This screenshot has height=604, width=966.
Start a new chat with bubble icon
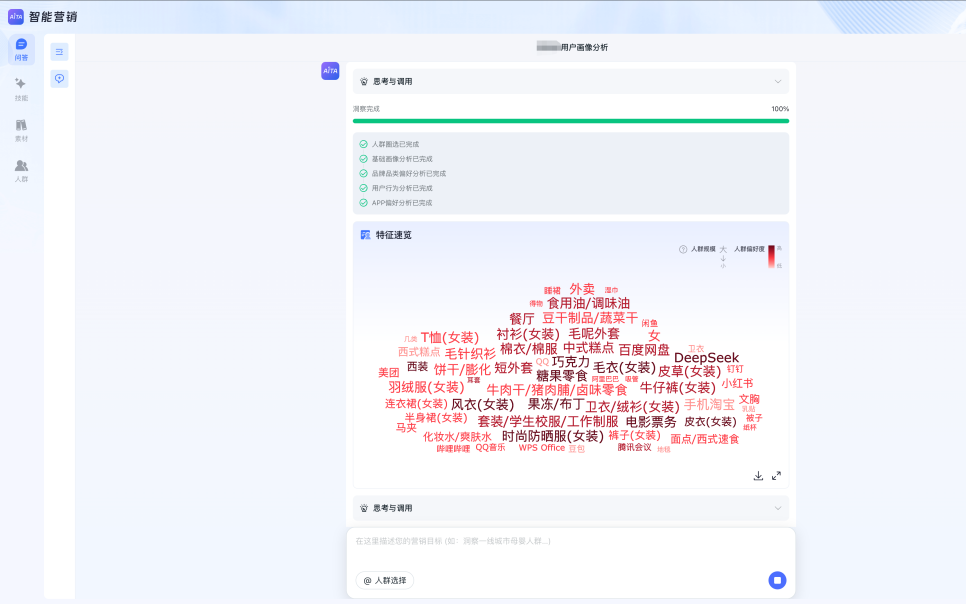tap(59, 79)
